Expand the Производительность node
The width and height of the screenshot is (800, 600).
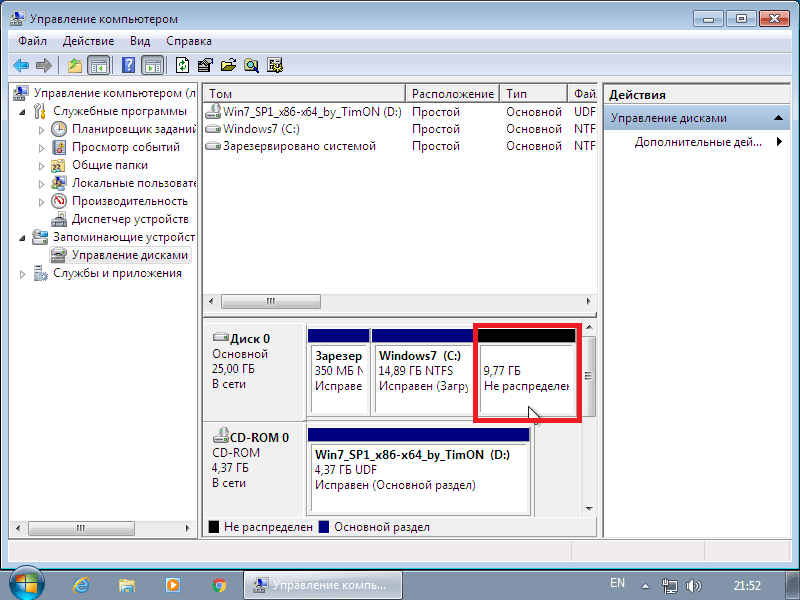[x=41, y=202]
